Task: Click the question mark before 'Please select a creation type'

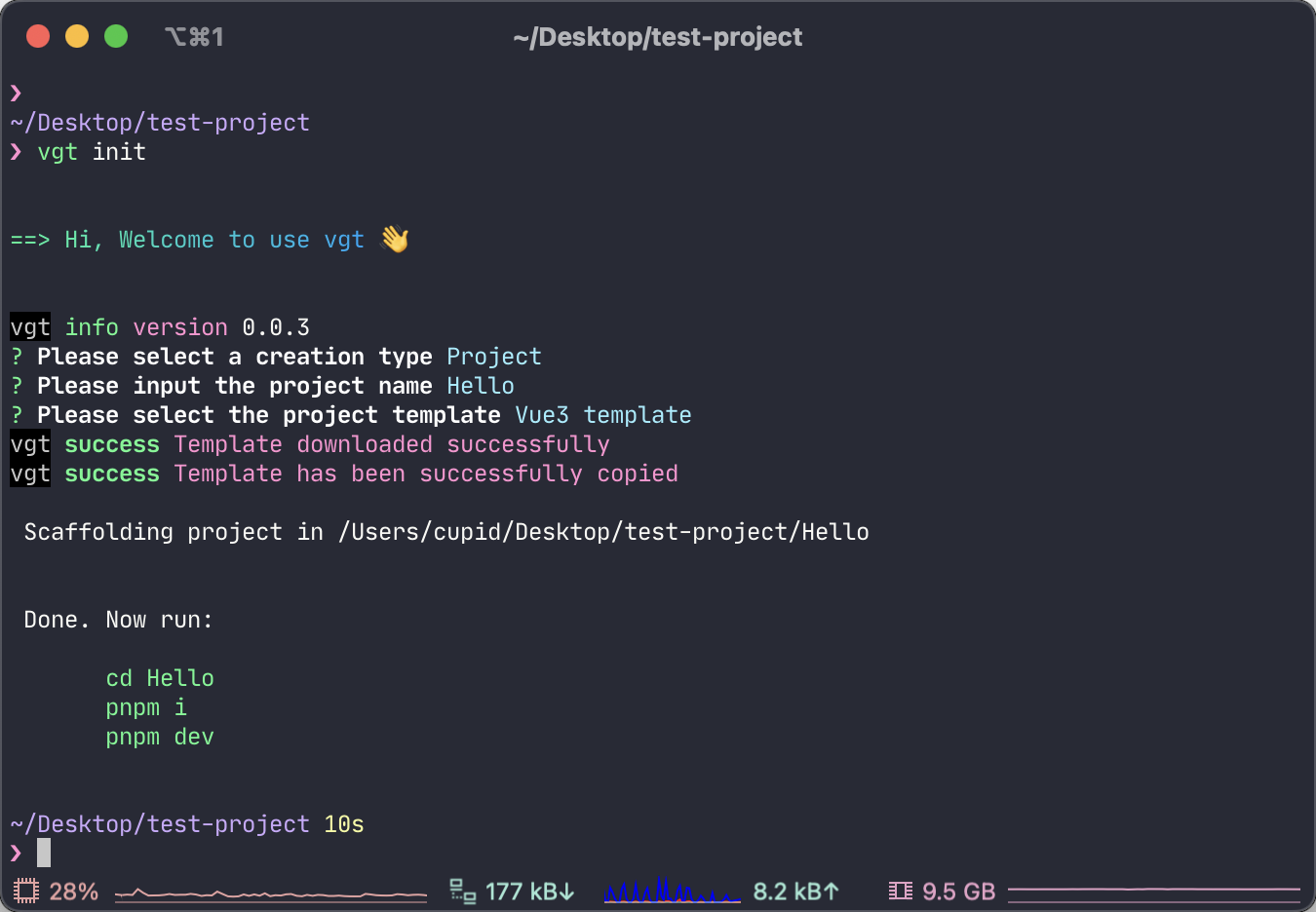Action: click(x=17, y=357)
